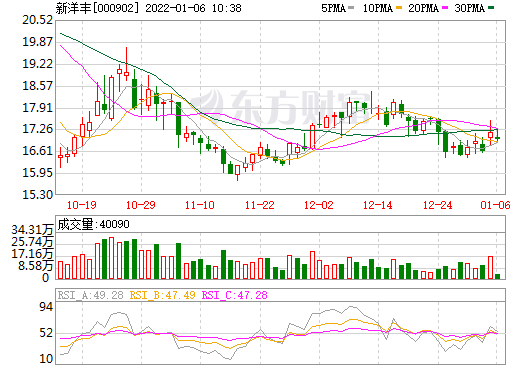Select the 12-24 date label
The image size is (520, 365).
[x=438, y=205]
